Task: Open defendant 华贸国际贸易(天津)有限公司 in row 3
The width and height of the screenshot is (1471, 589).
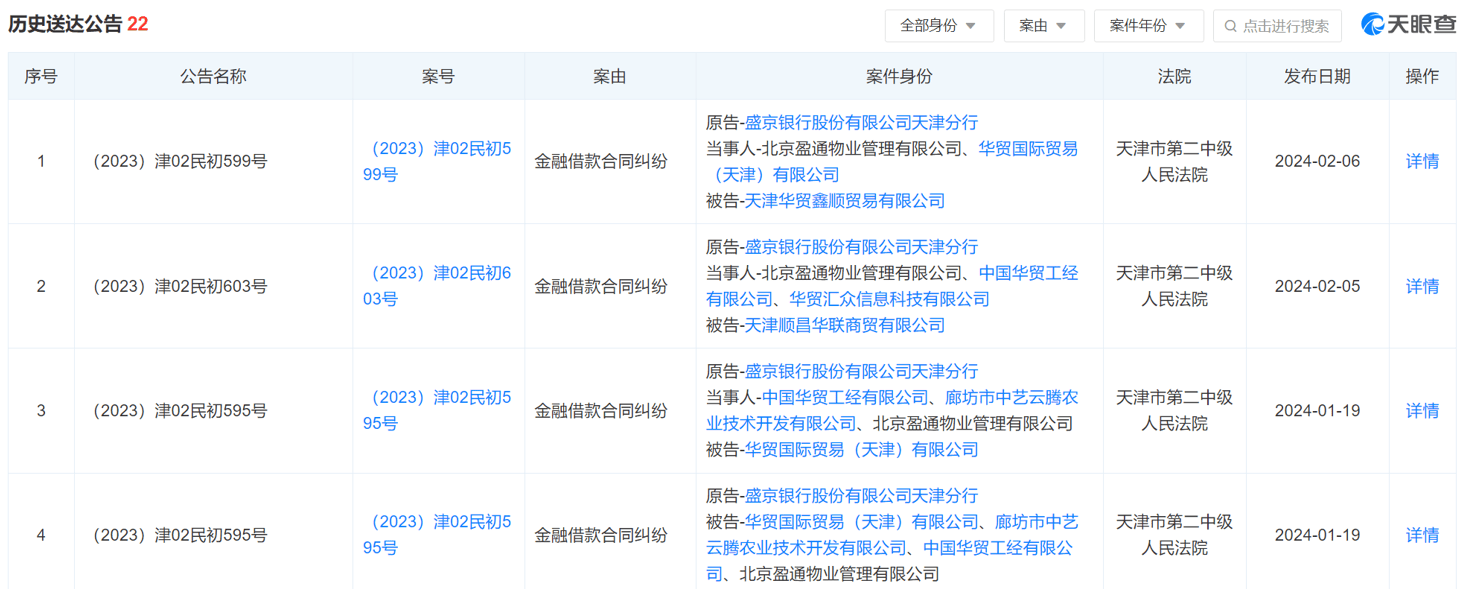Action: coord(861,449)
